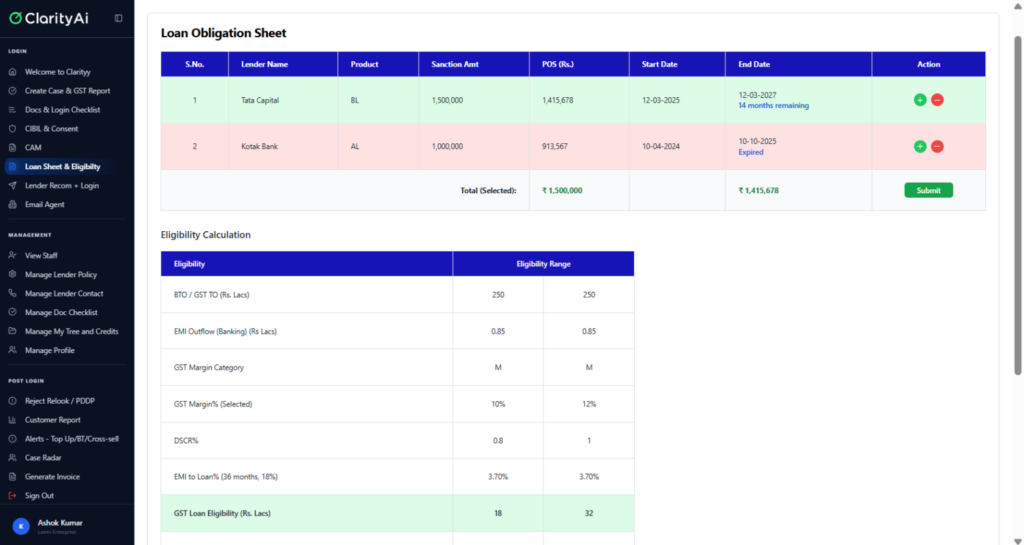Image resolution: width=1024 pixels, height=545 pixels.
Task: Click green plus icon in Kotak Bank row
Action: click(919, 147)
